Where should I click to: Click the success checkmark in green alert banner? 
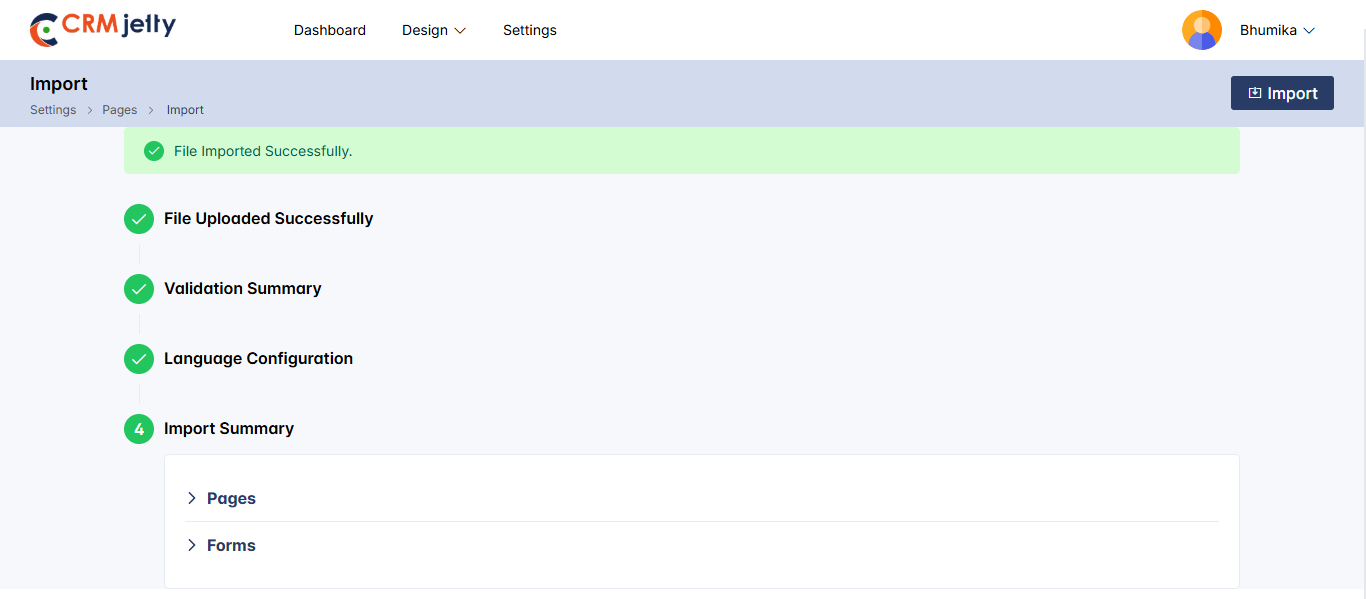[154, 151]
